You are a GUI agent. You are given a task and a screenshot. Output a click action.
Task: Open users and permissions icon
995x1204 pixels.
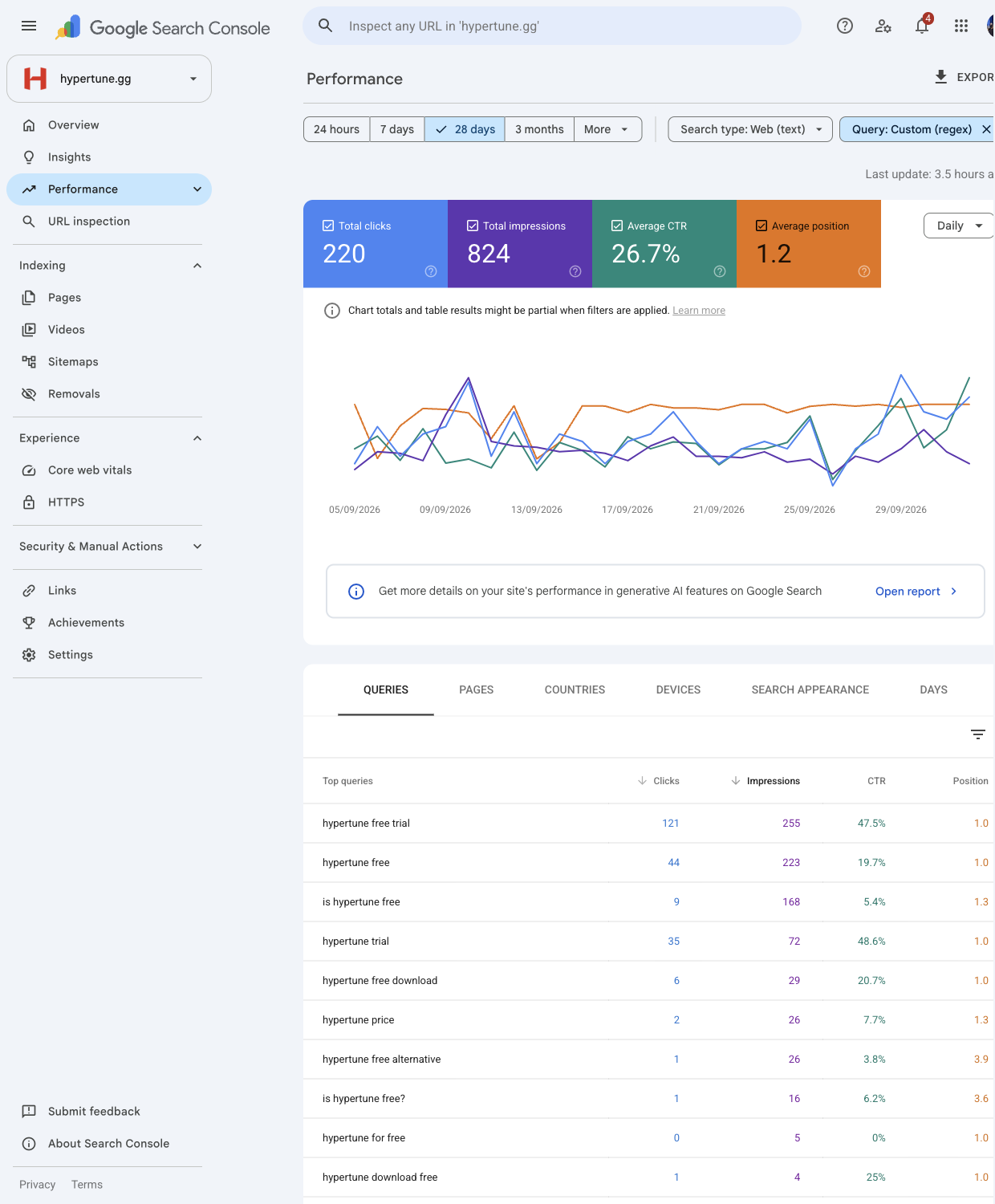tap(883, 26)
